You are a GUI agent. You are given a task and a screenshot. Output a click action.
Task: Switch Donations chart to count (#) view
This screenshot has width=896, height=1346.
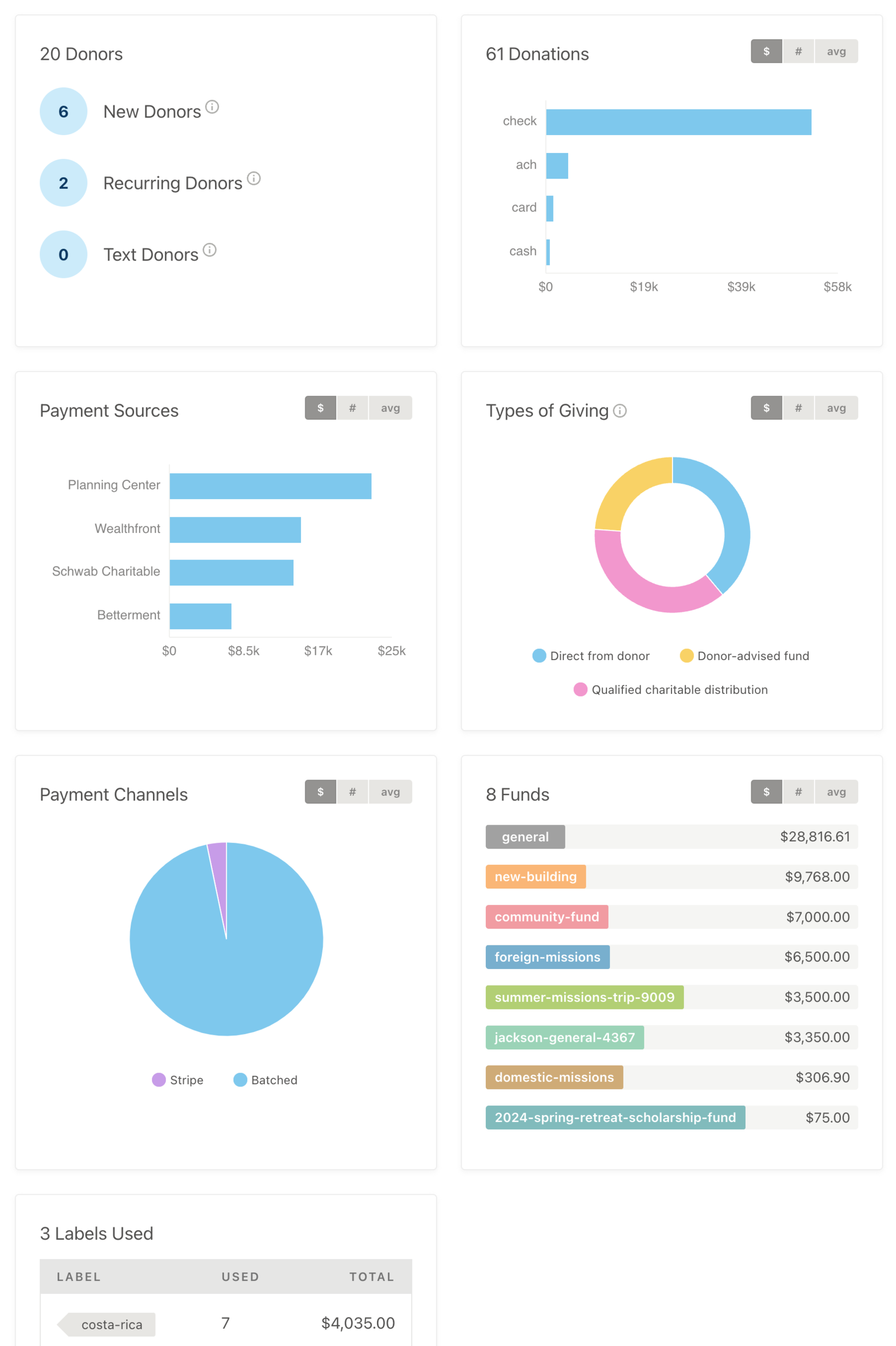(797, 52)
